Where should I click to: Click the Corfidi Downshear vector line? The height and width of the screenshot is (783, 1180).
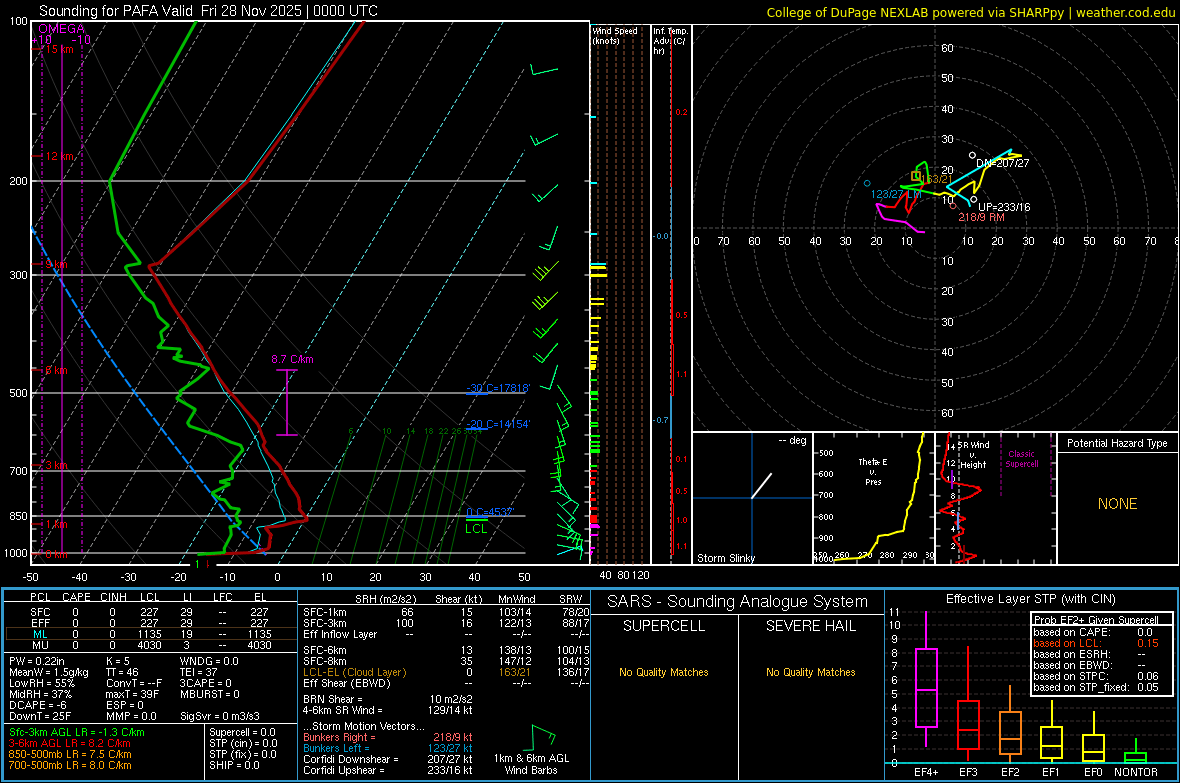coord(388,759)
